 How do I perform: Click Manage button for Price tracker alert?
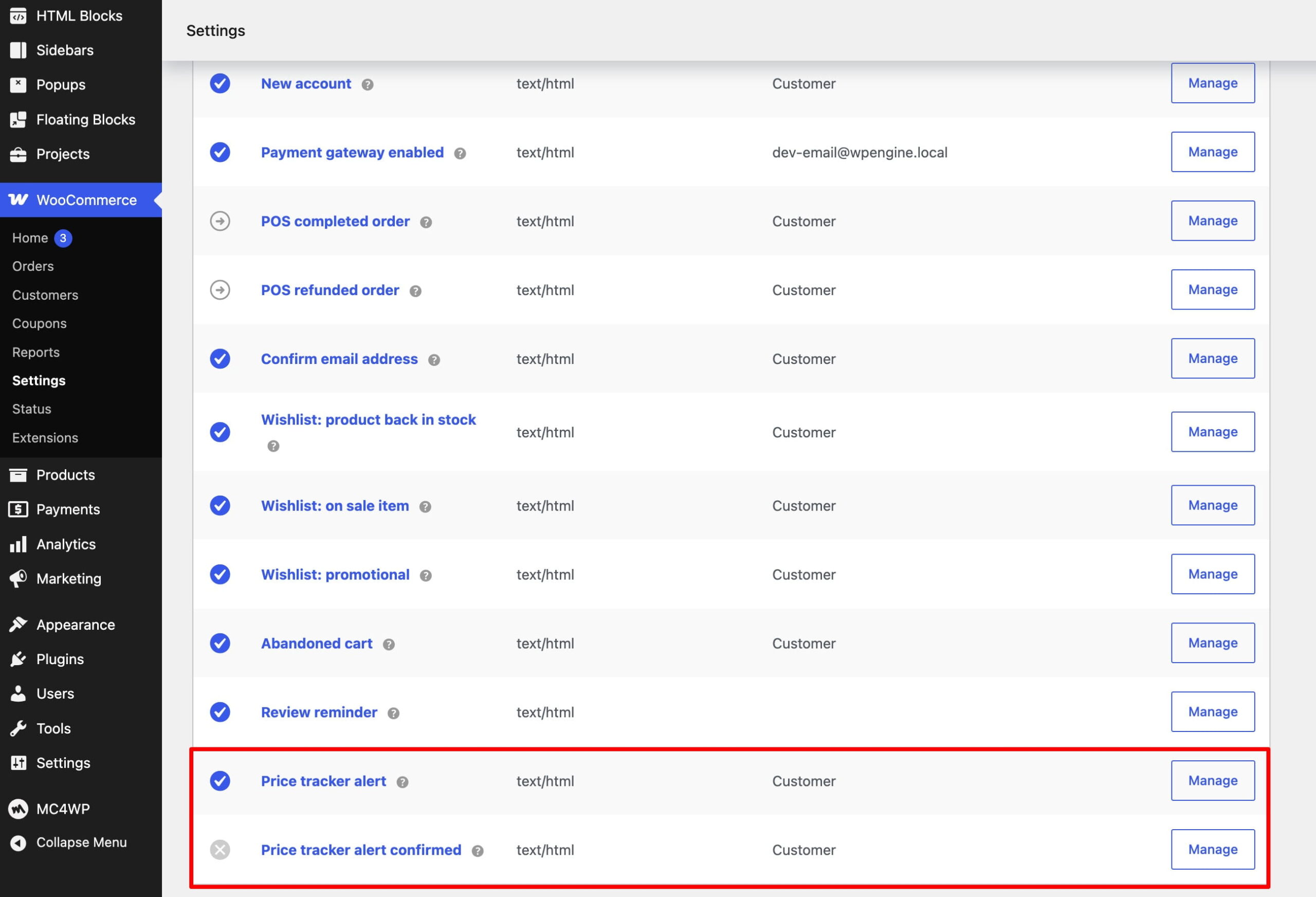pyautogui.click(x=1212, y=780)
